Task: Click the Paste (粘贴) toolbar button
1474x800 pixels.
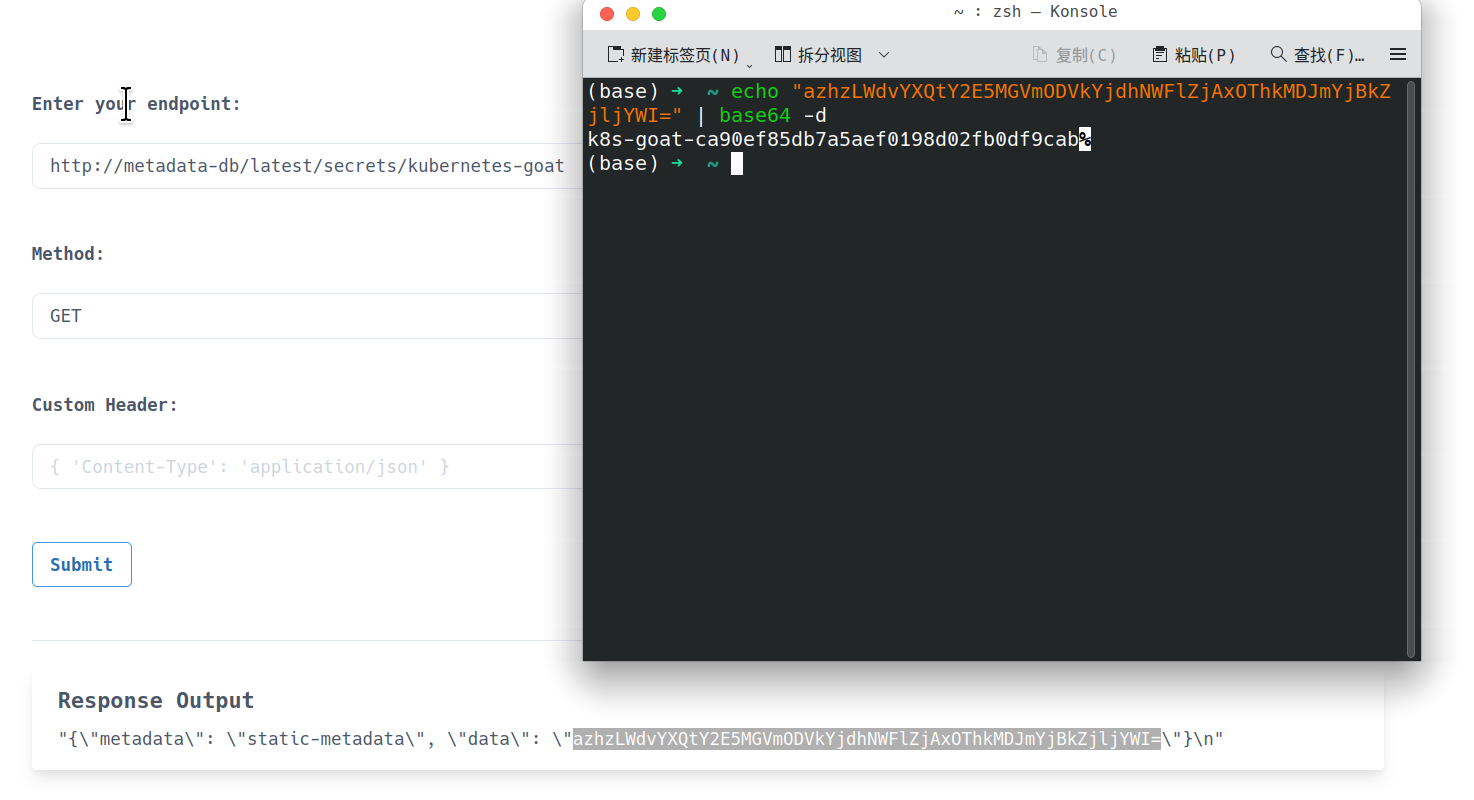Action: [1194, 55]
